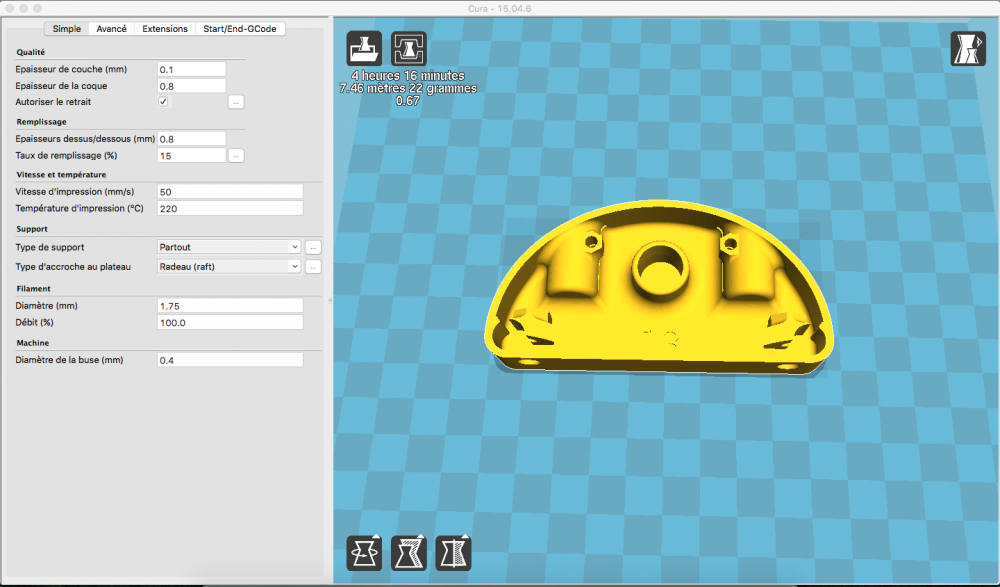This screenshot has height=587, width=1000.
Task: Open raft settings button next to Radeau
Action: [313, 267]
